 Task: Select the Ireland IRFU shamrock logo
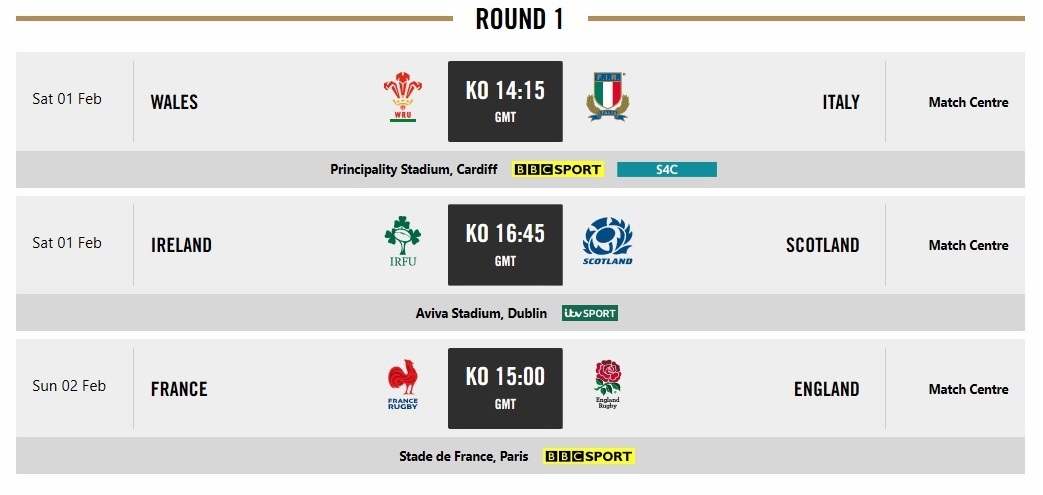point(402,241)
